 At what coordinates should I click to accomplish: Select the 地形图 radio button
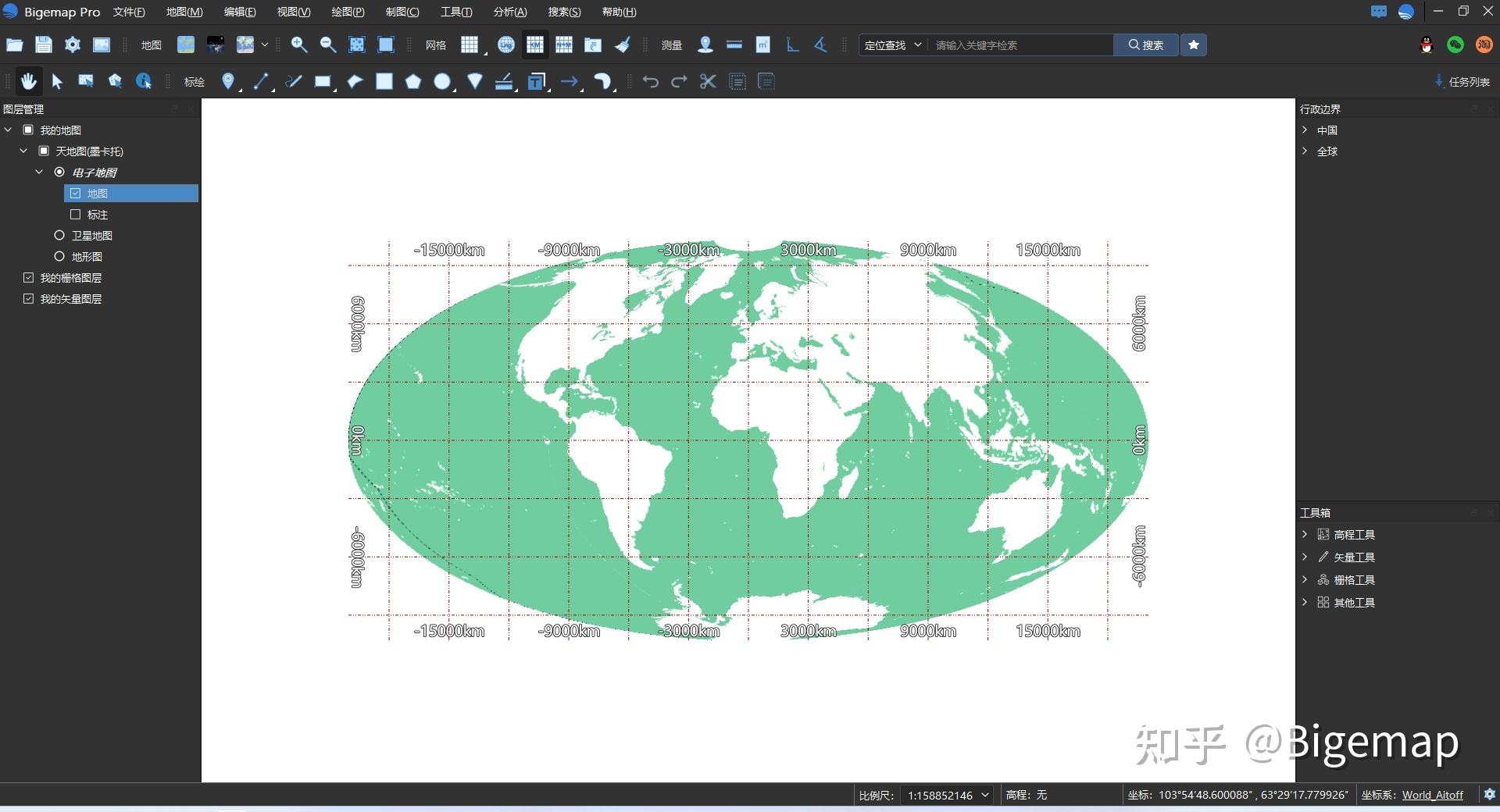tap(59, 256)
